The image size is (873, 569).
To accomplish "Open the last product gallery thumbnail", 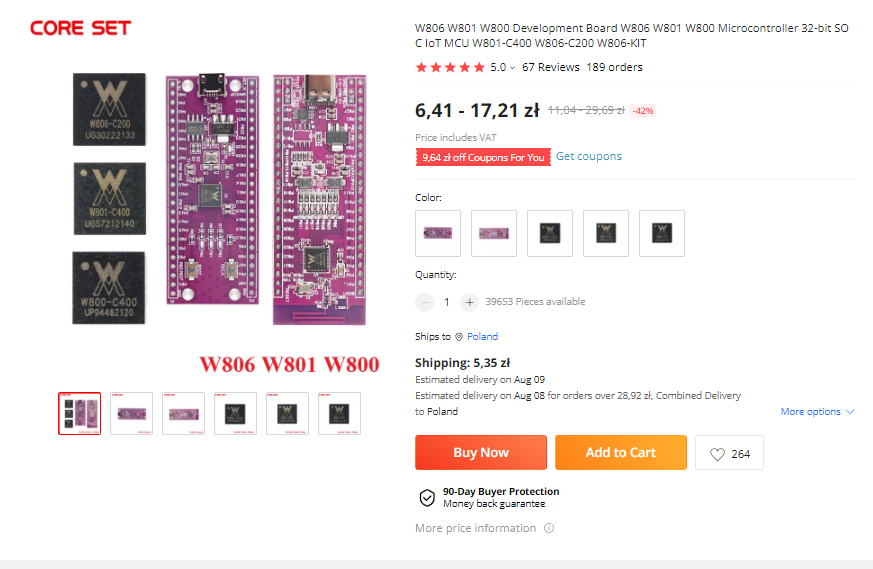I will pyautogui.click(x=339, y=413).
